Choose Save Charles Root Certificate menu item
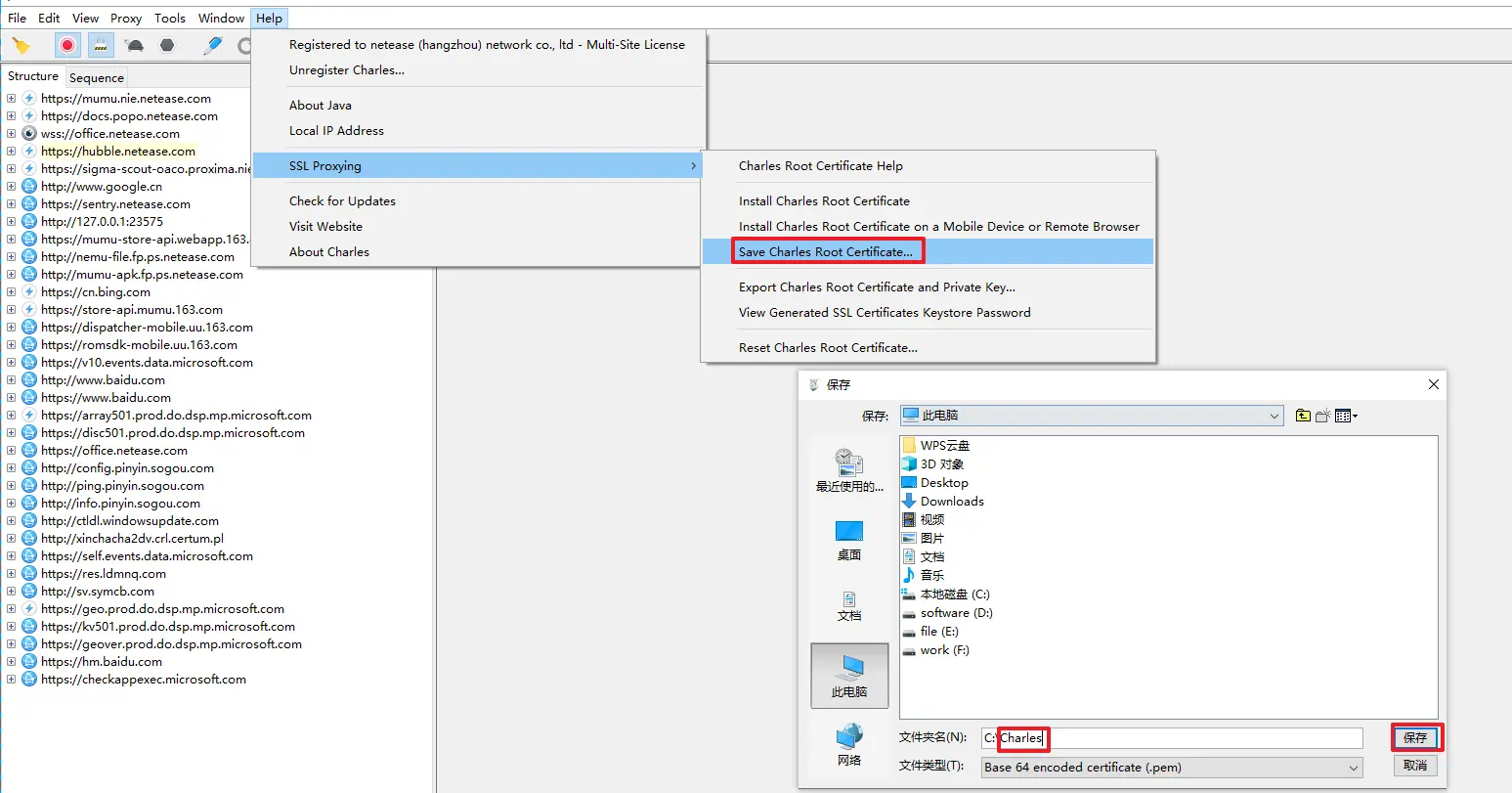The height and width of the screenshot is (793, 1512). tap(826, 252)
